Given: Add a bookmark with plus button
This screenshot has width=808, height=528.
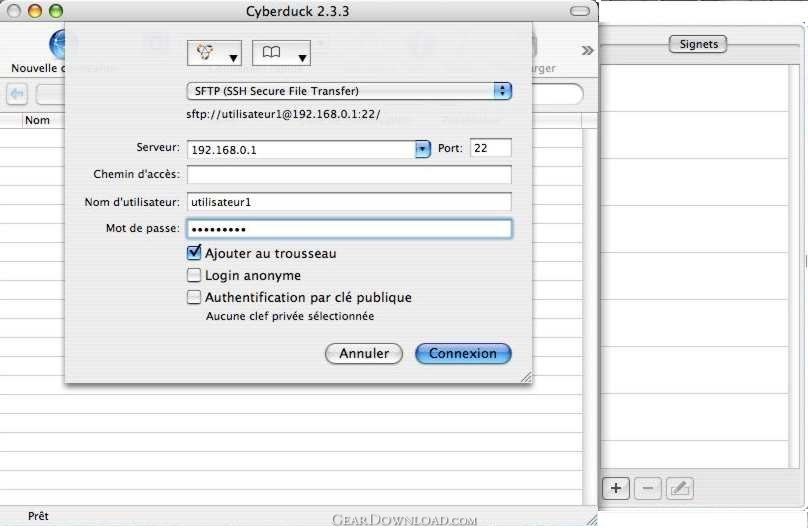Looking at the screenshot, I should 616,488.
